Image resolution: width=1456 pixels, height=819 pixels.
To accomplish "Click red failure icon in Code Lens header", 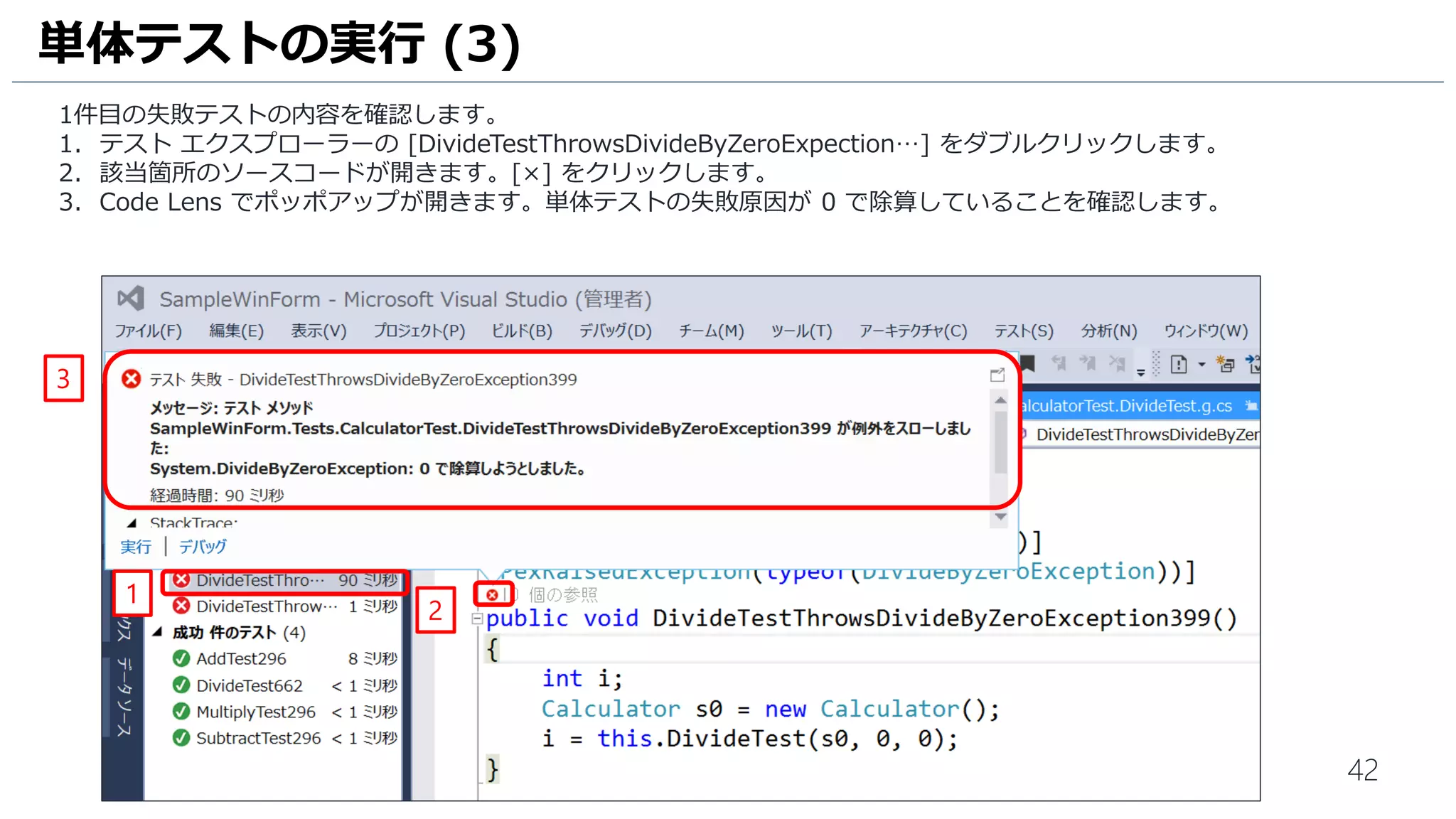I will (x=131, y=379).
